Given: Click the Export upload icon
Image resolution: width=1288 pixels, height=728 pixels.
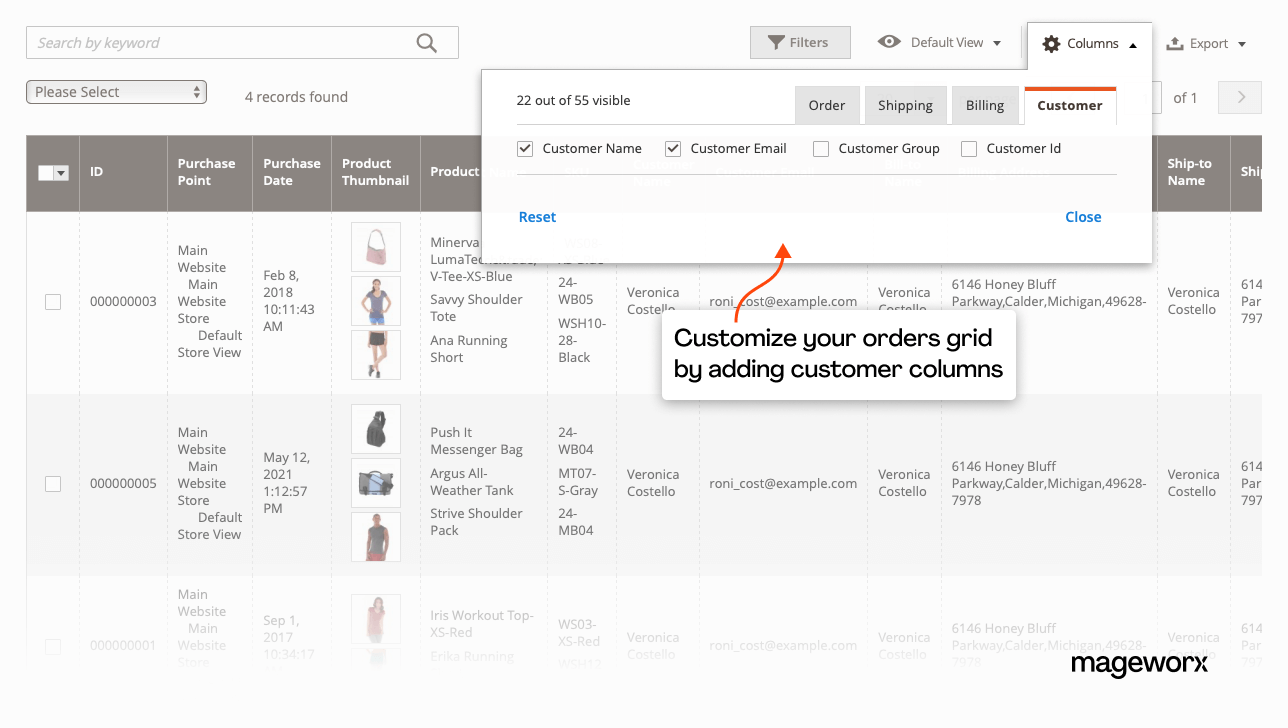Looking at the screenshot, I should pyautogui.click(x=1175, y=44).
